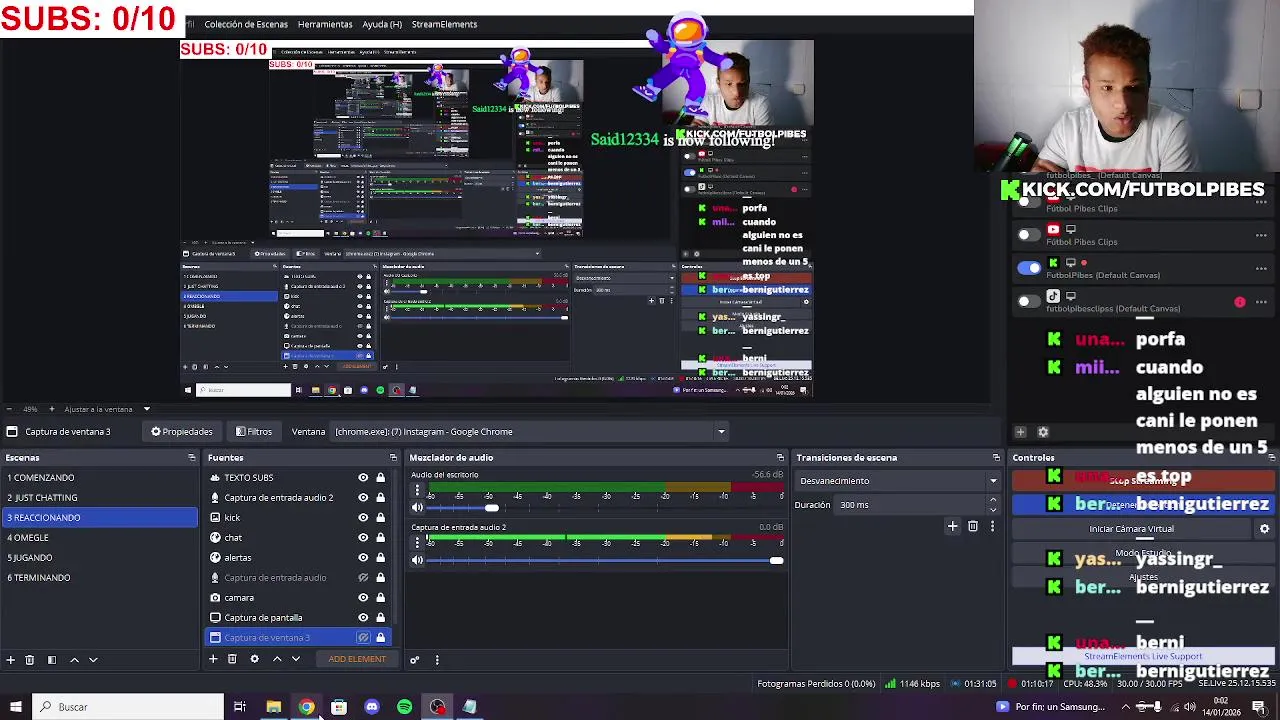
Task: Add a scene transition with plus icon
Action: pos(953,526)
